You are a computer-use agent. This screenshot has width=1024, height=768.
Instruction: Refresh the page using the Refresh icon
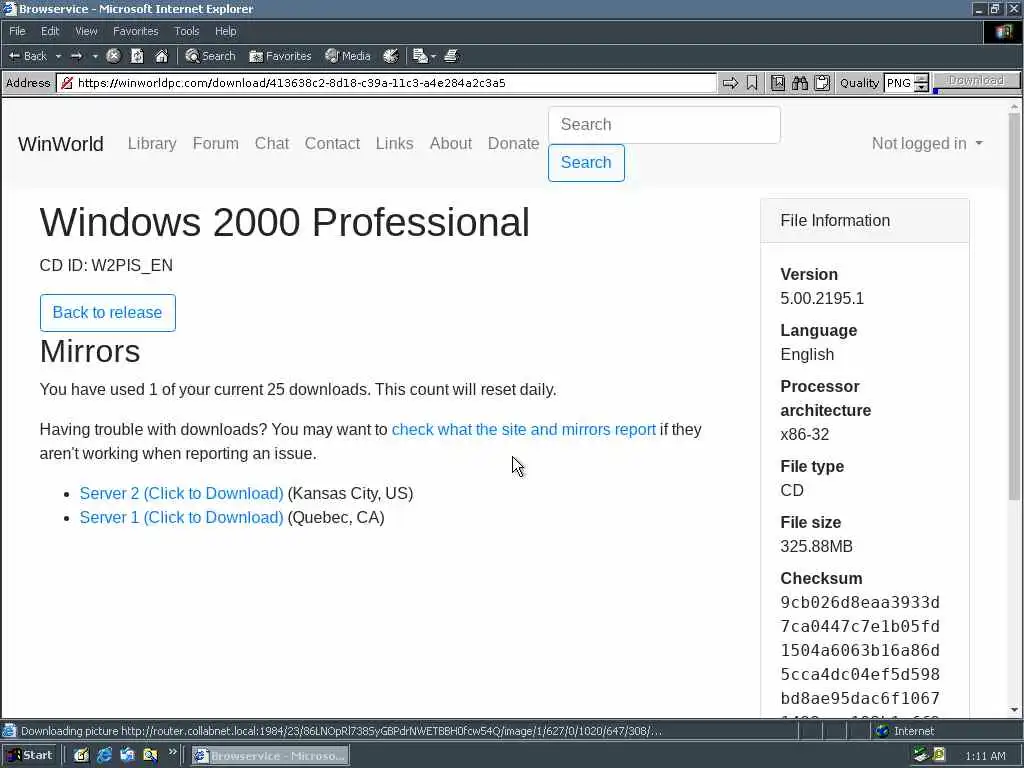(137, 56)
